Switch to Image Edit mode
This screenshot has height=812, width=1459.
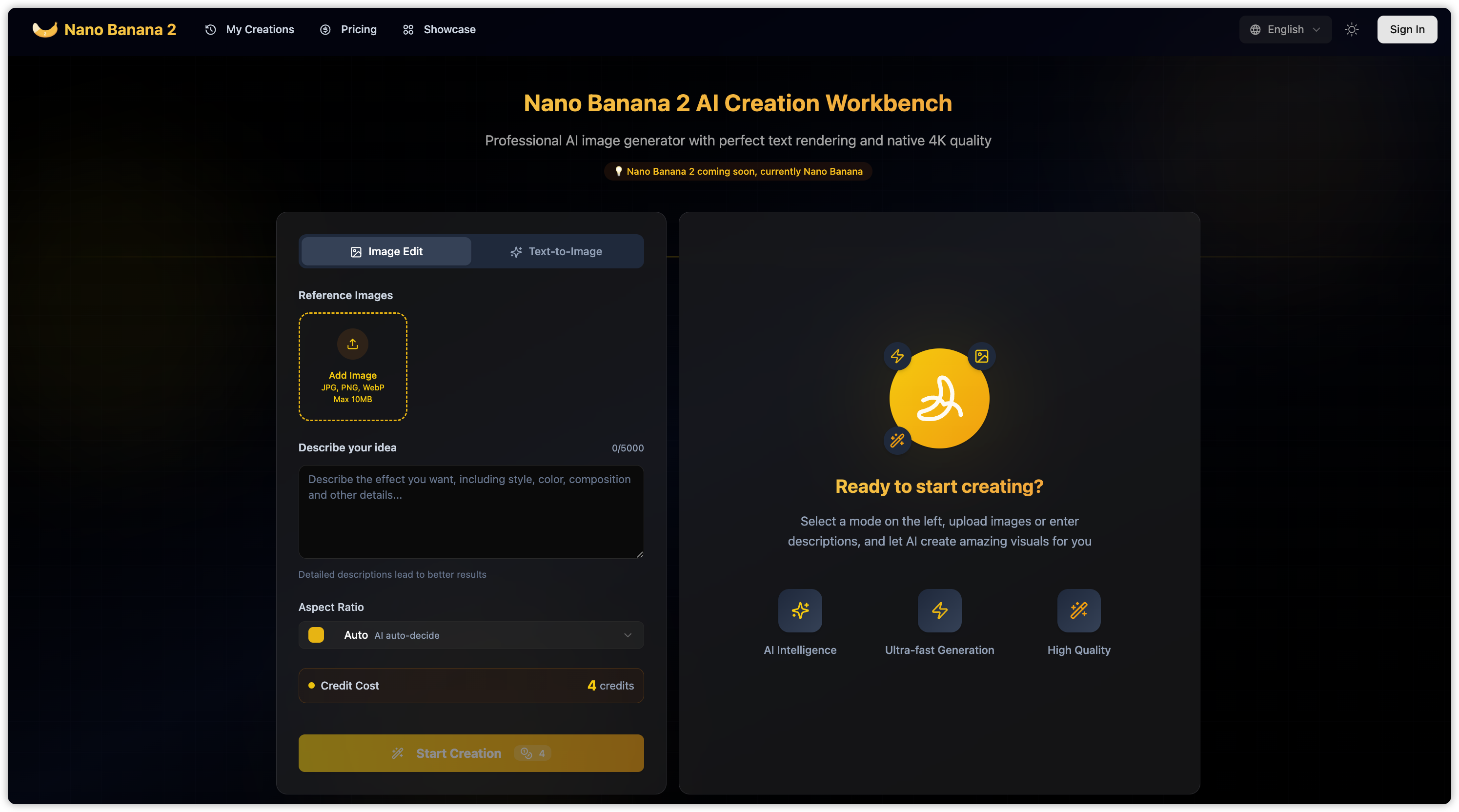386,251
